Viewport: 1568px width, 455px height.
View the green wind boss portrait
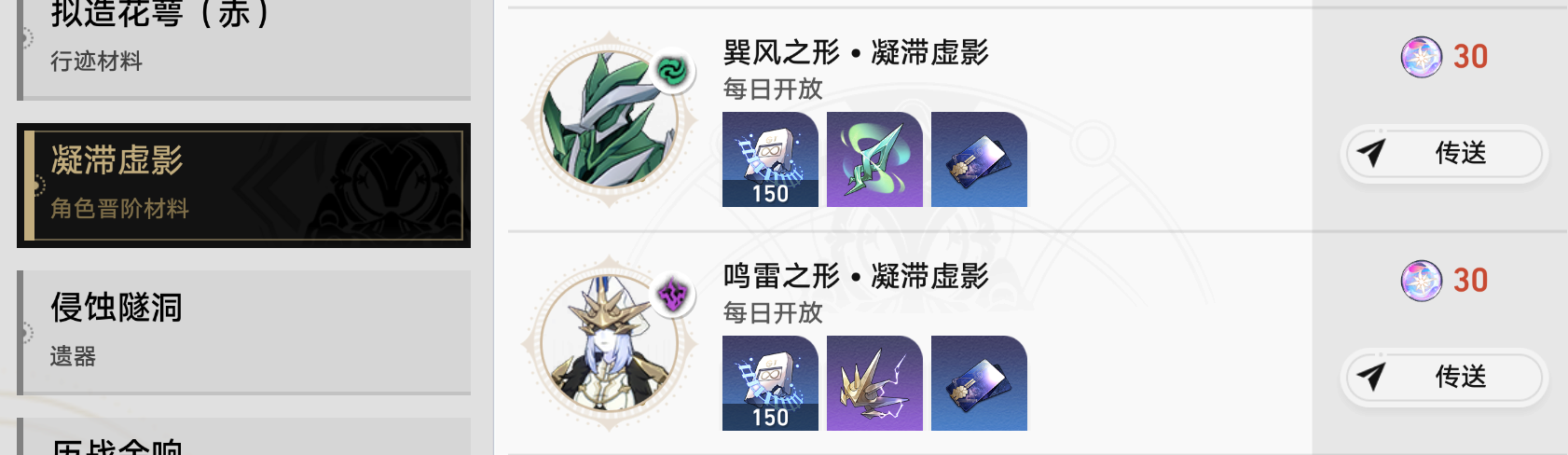(x=610, y=119)
